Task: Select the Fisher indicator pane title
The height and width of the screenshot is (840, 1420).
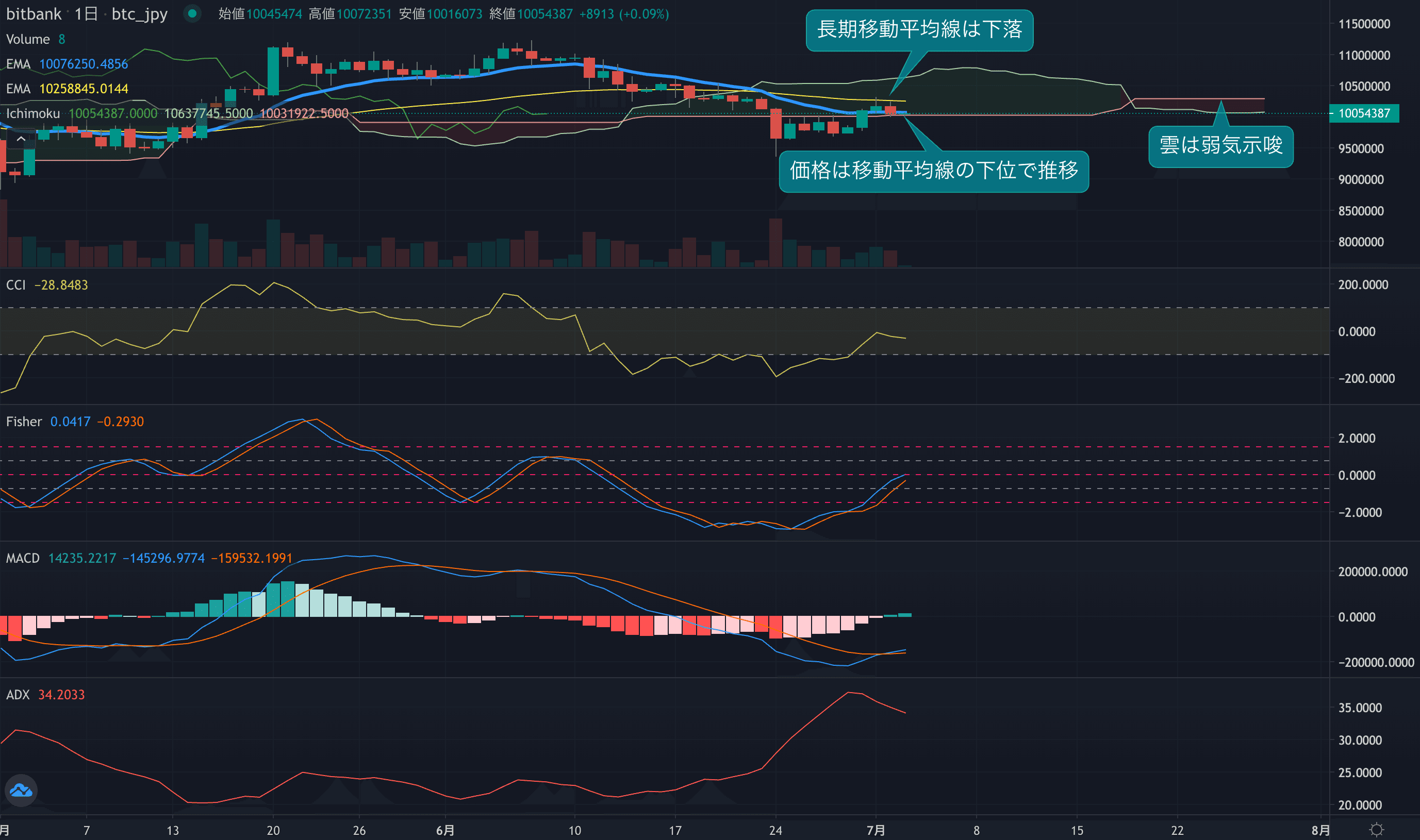Action: 24,422
